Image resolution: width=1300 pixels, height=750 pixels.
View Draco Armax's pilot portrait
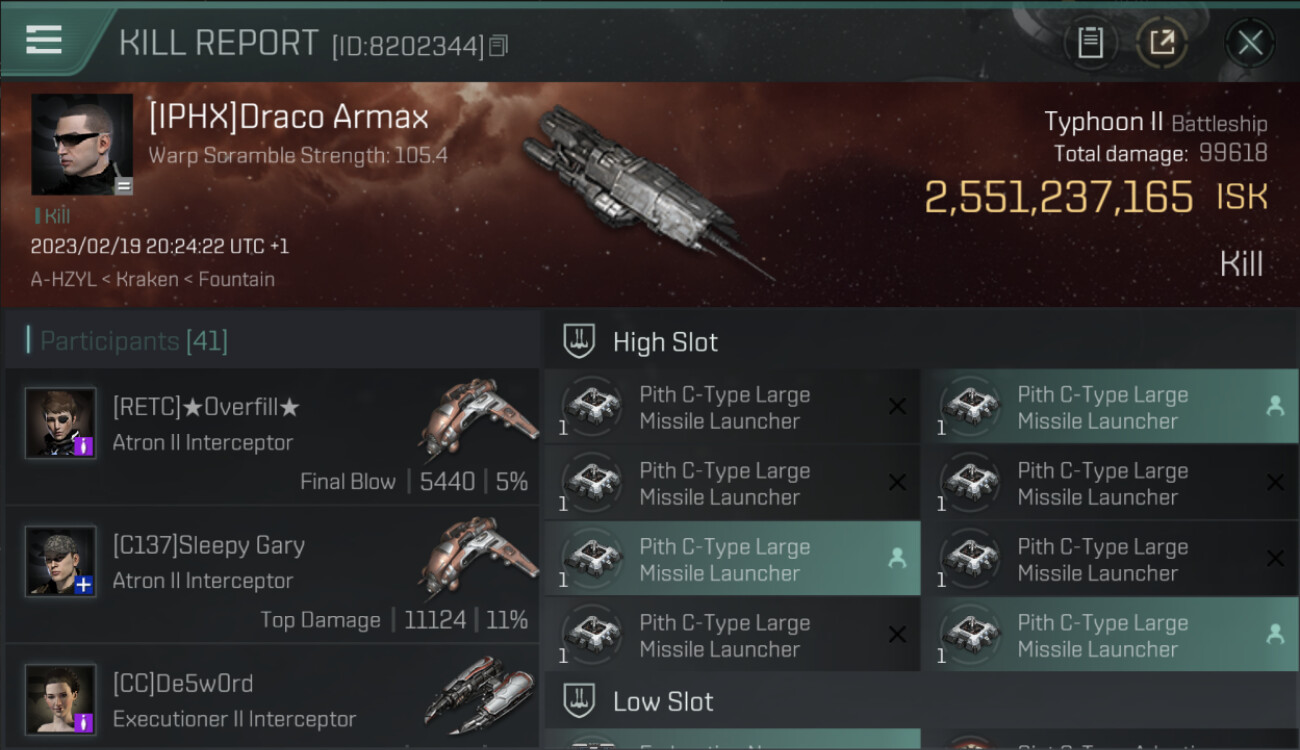pyautogui.click(x=82, y=144)
